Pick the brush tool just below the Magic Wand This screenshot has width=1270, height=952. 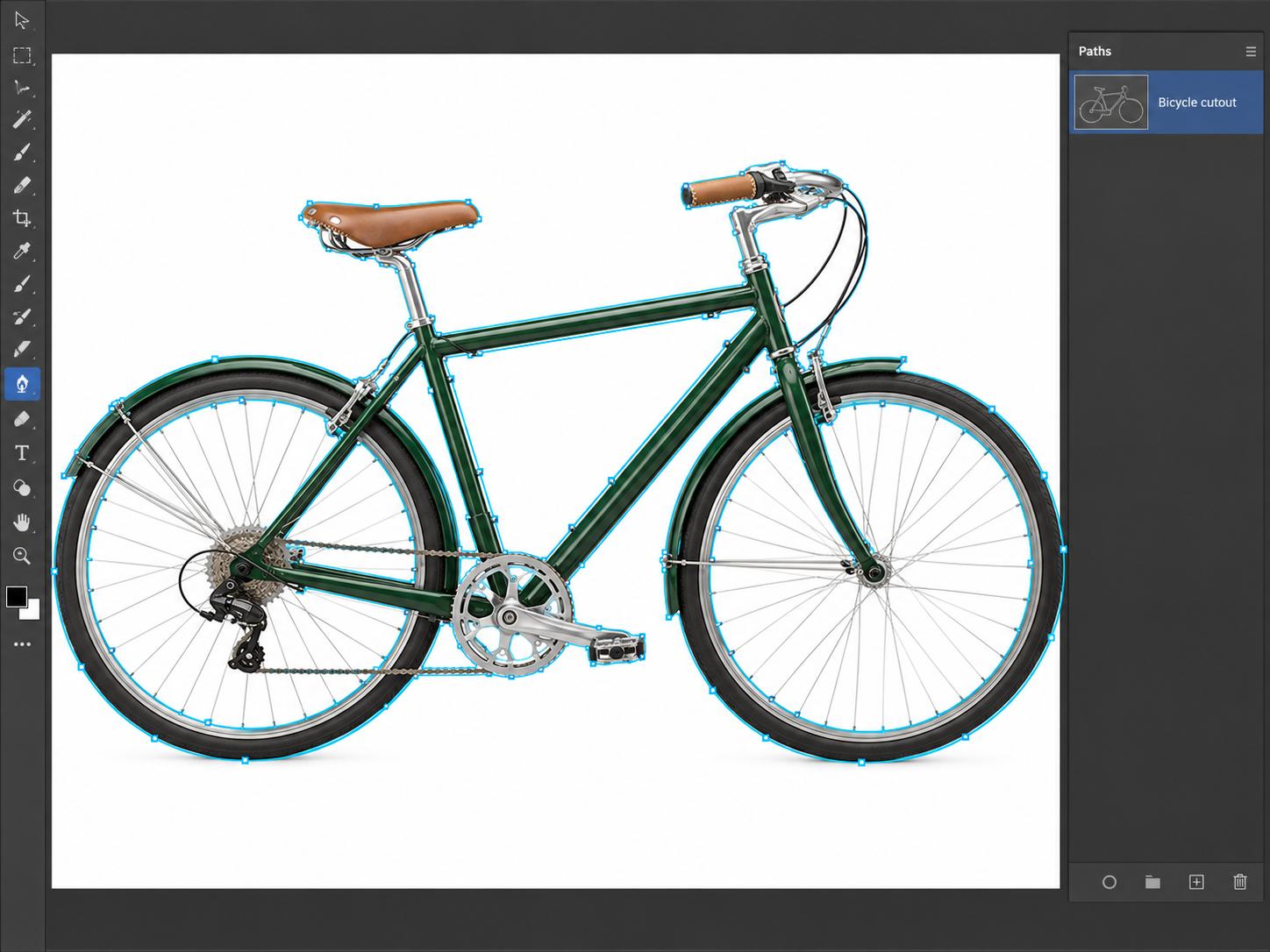pyautogui.click(x=22, y=153)
